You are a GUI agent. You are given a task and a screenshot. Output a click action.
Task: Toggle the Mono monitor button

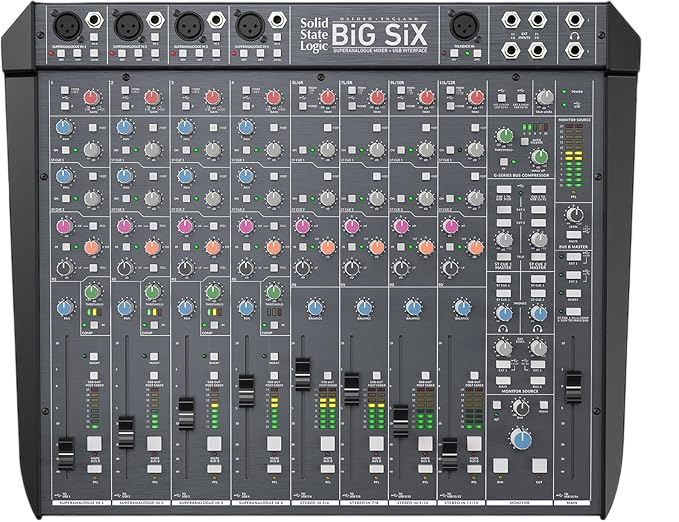[x=544, y=405]
